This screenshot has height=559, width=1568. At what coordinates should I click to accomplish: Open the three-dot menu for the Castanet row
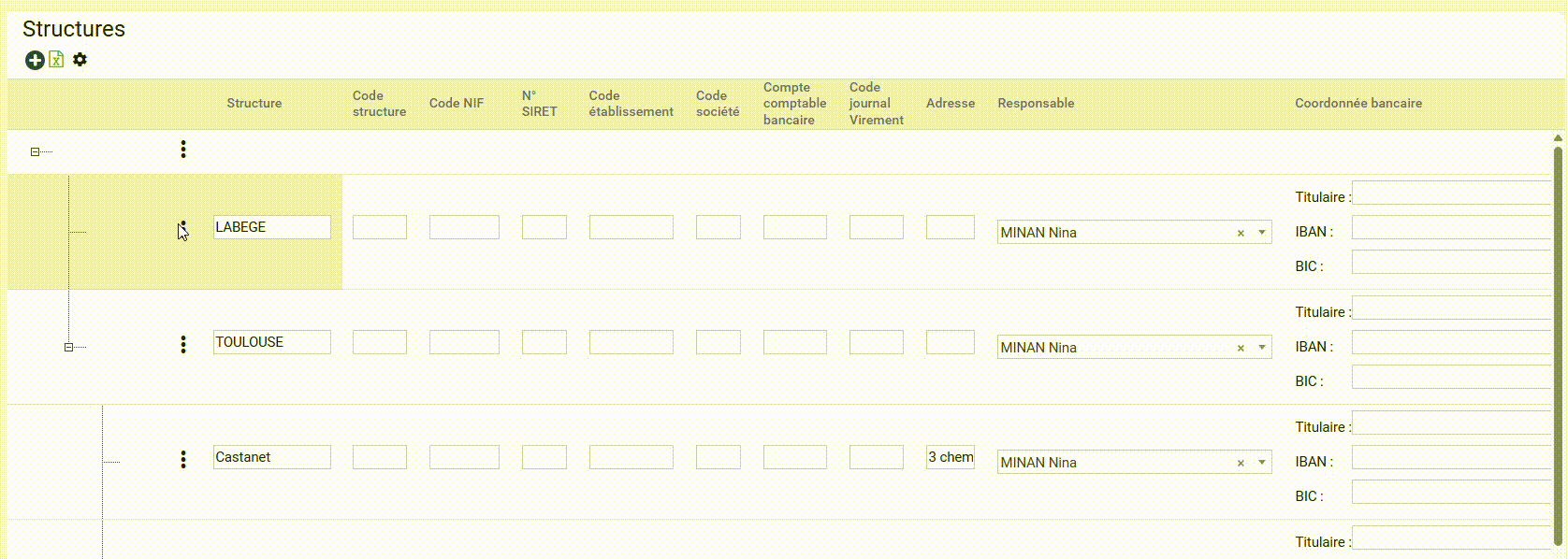[183, 459]
